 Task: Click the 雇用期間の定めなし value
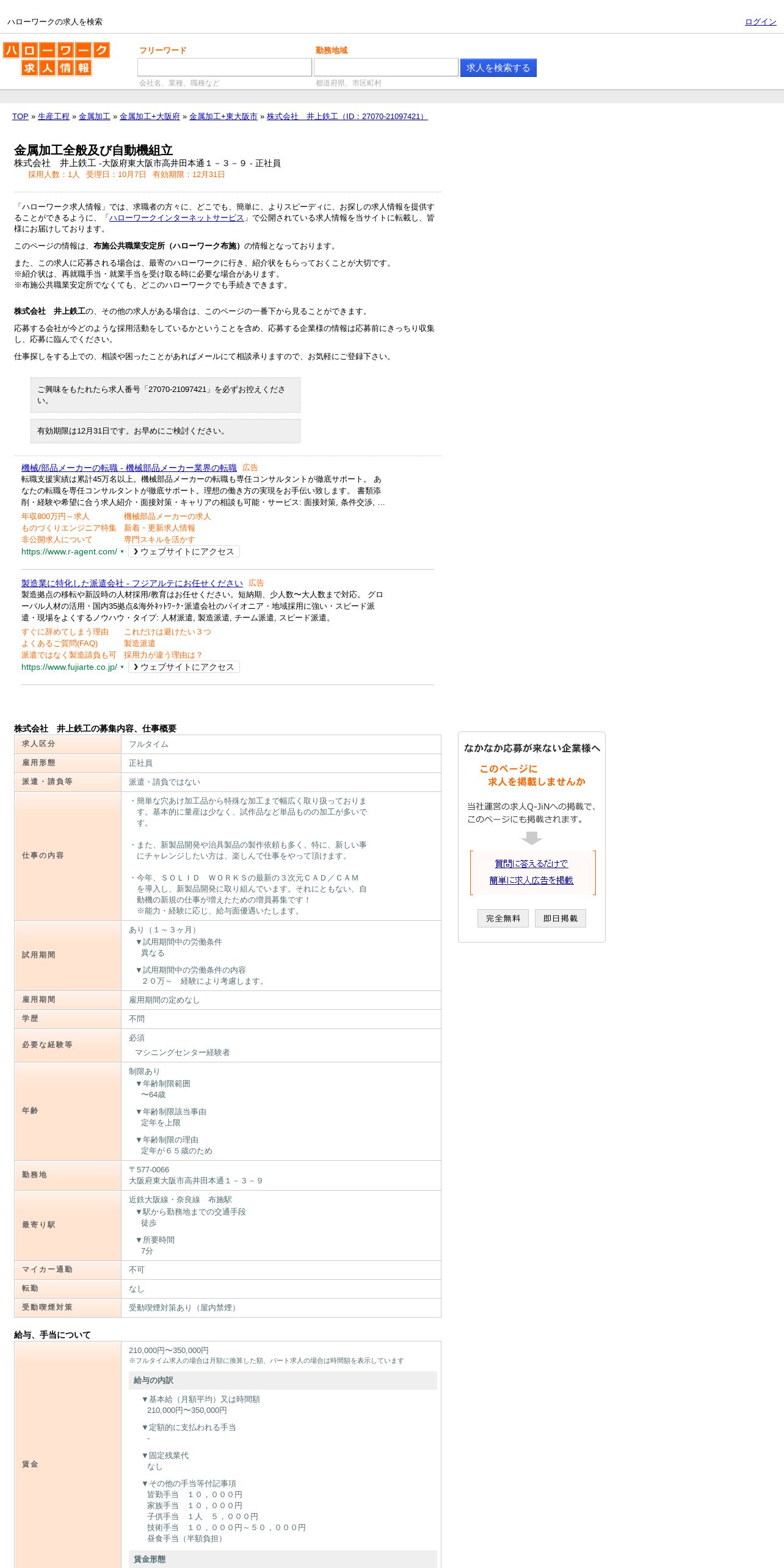(164, 1000)
